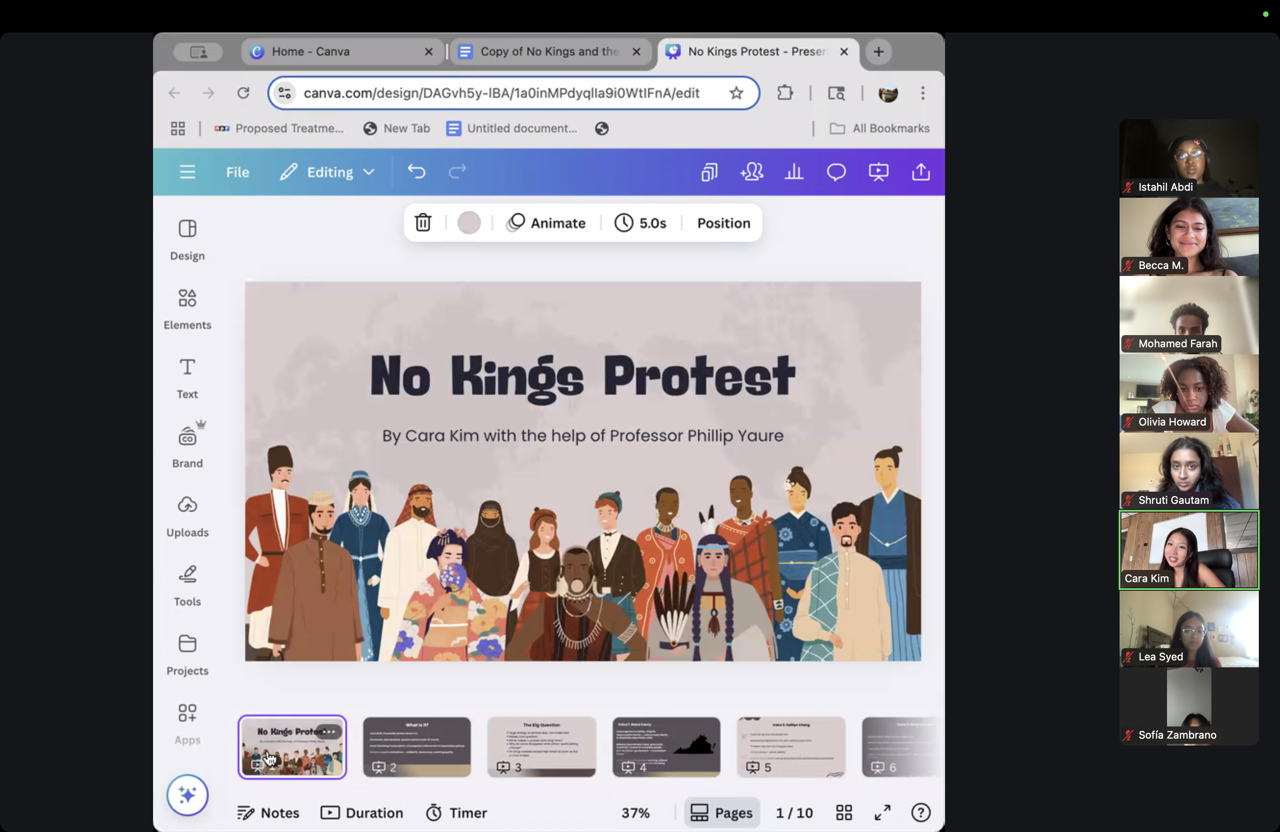The image size is (1280, 832).
Task: Open options on slide 1 thumbnail
Action: 328,732
